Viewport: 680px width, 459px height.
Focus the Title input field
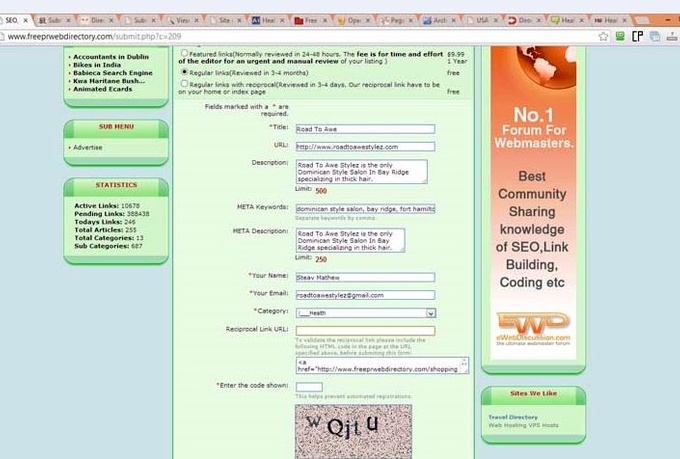[365, 129]
